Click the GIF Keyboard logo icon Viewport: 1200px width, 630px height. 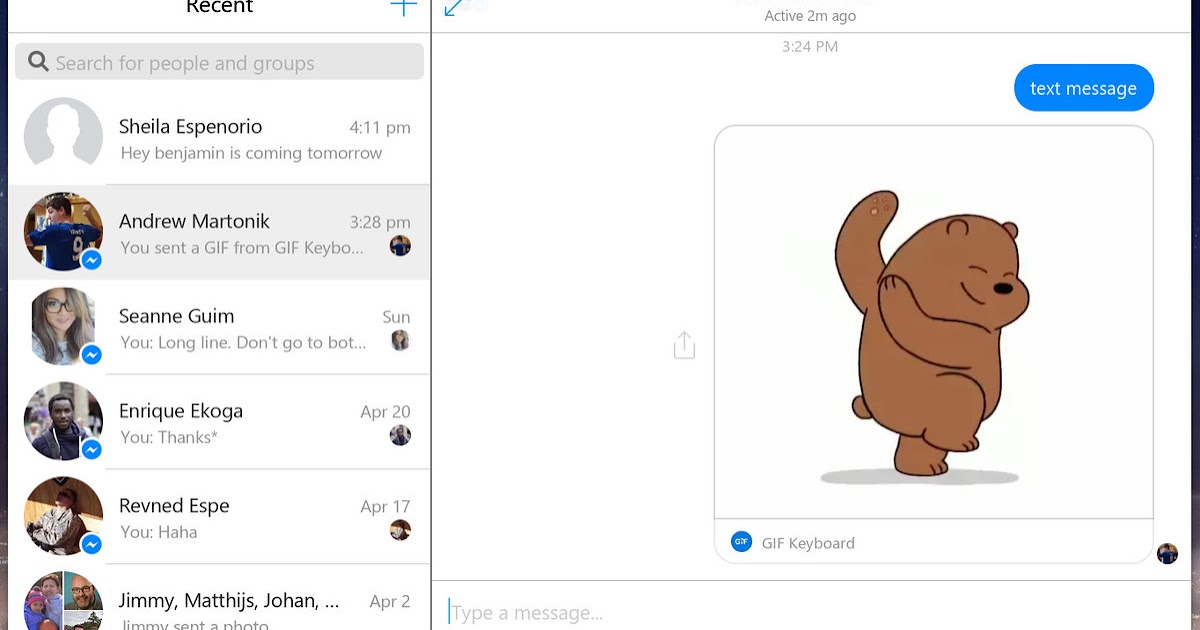pyautogui.click(x=741, y=542)
